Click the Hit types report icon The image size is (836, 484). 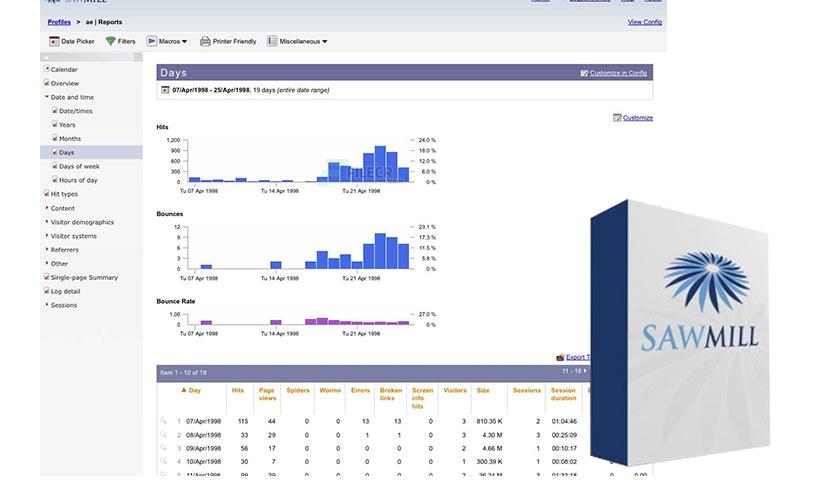pos(46,193)
